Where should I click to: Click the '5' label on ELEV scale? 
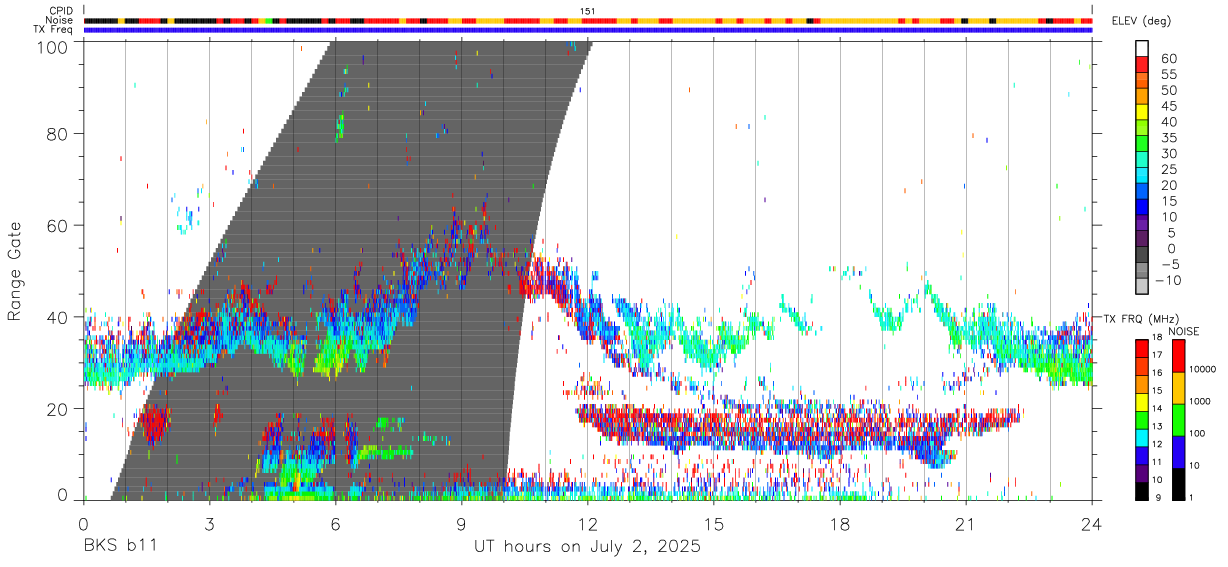point(1172,232)
